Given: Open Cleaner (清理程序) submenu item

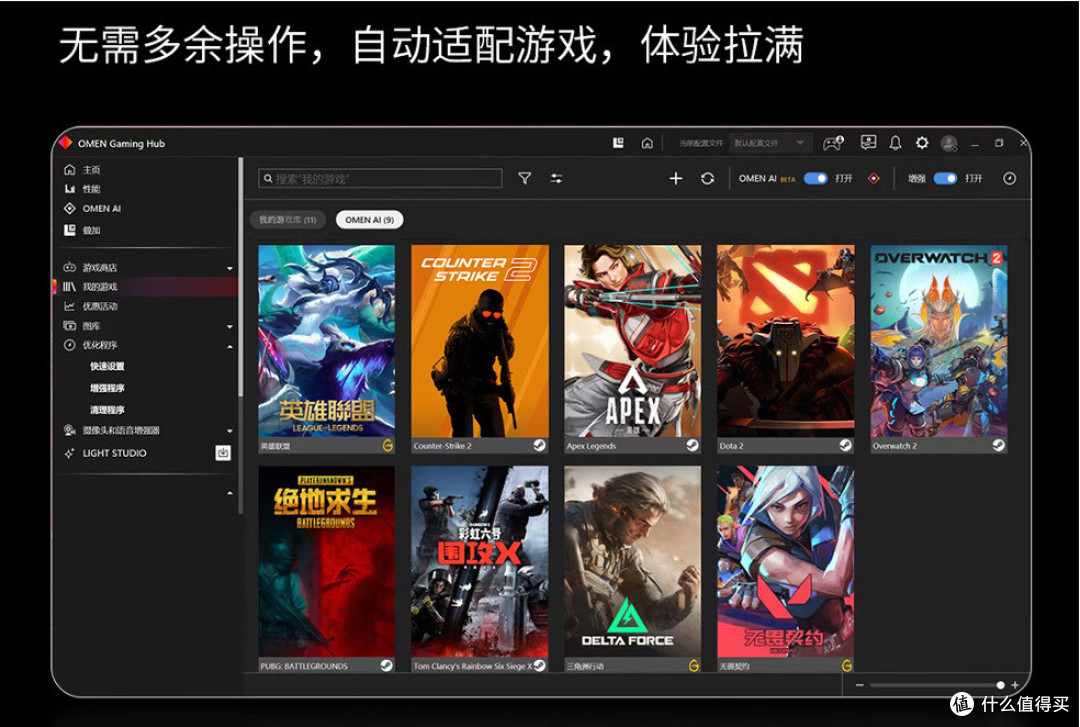Looking at the screenshot, I should coord(107,410).
